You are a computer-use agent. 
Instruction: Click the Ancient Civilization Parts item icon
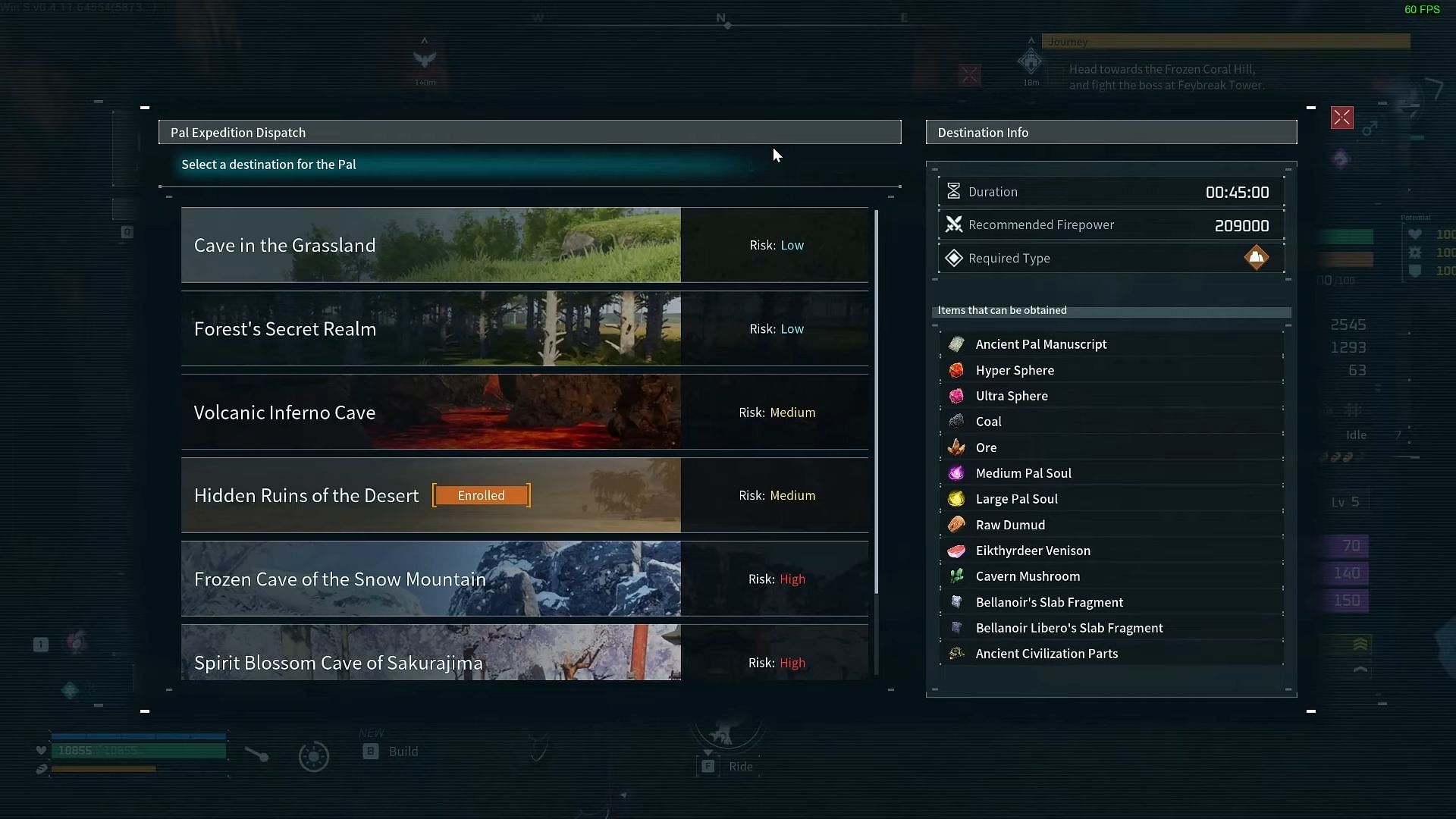click(955, 653)
